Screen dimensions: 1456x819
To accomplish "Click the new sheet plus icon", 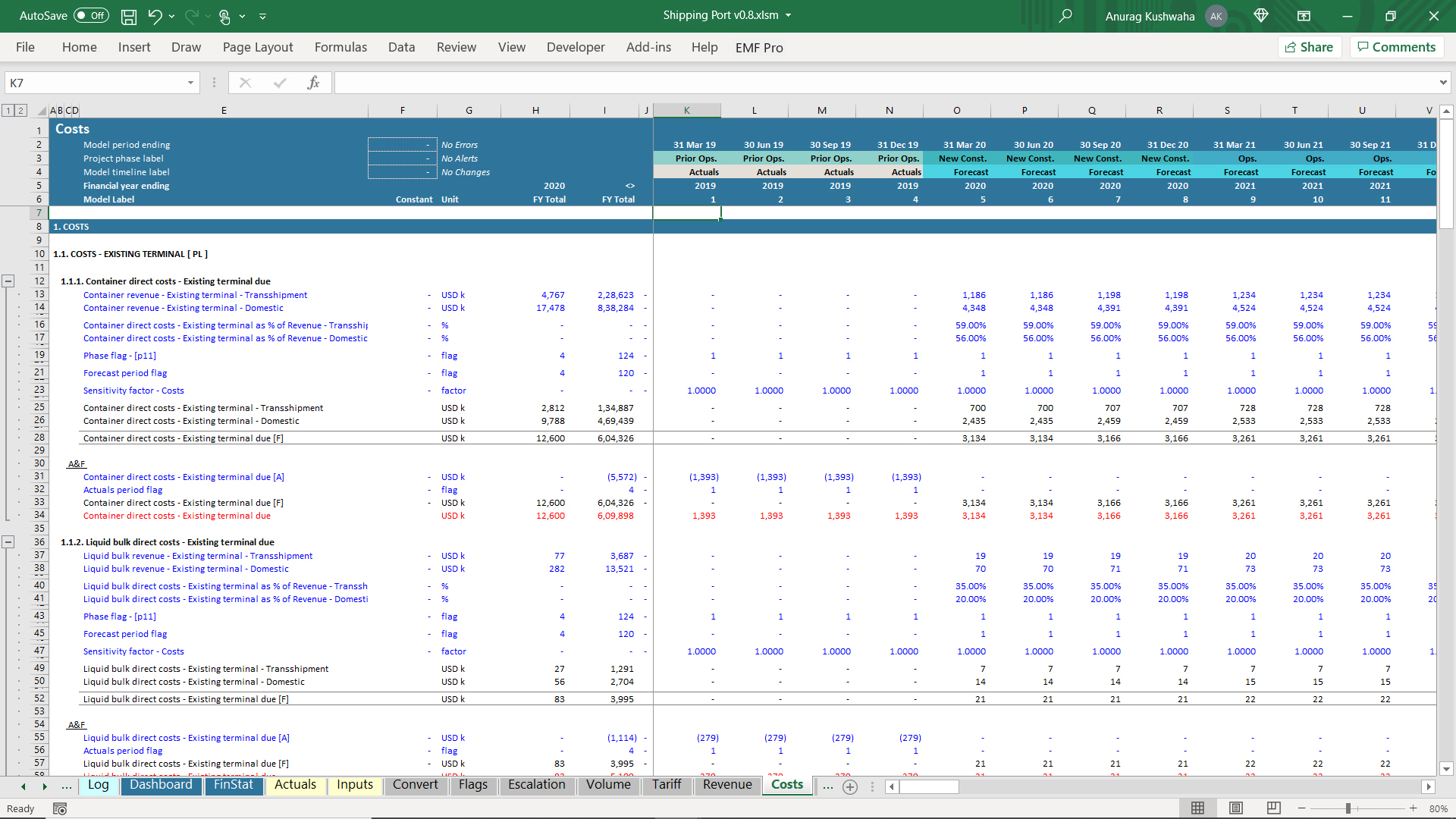I will pyautogui.click(x=850, y=787).
